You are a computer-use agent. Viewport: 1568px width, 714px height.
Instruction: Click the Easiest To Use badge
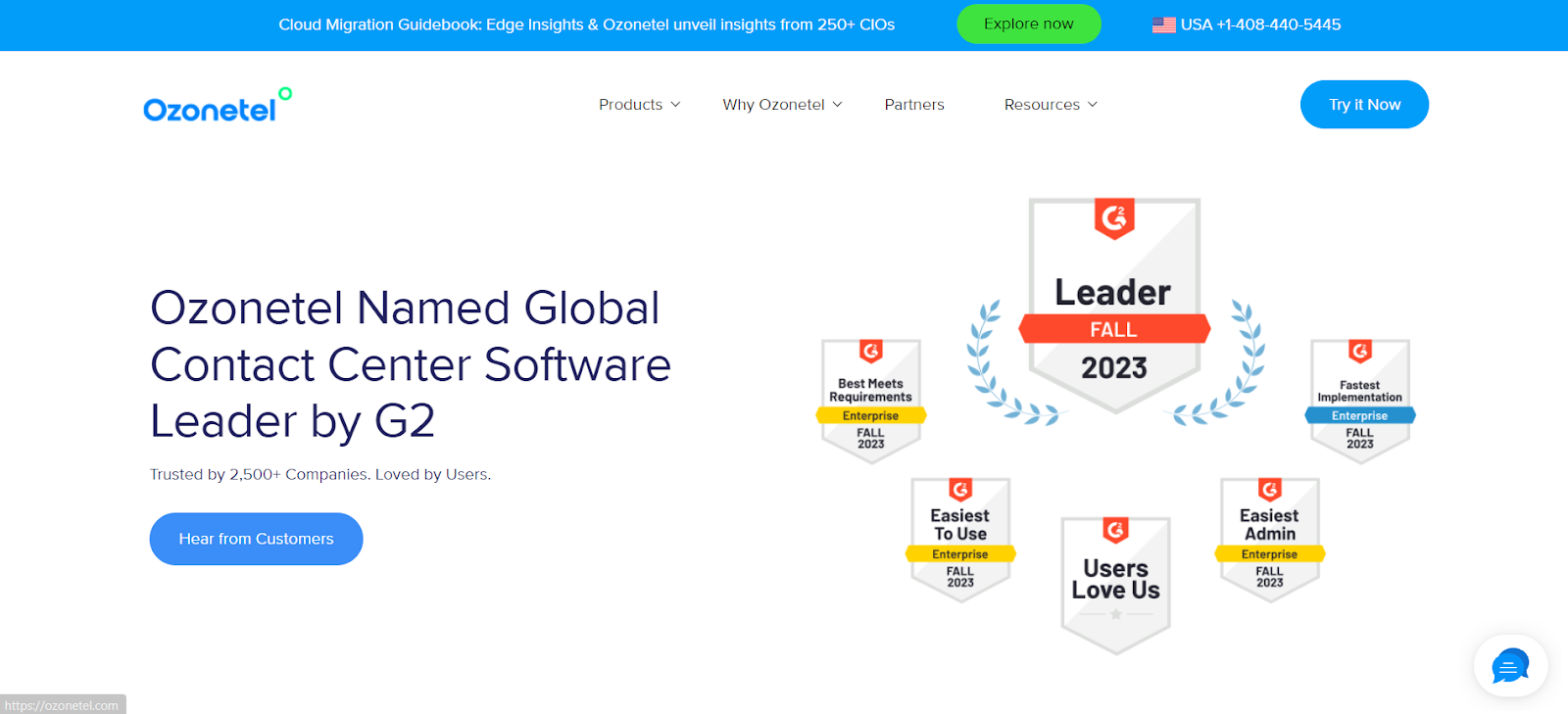coord(960,539)
